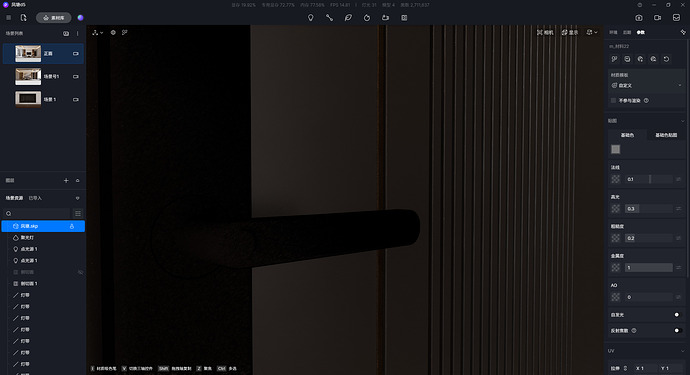Switch to the 场景资源 tab

tap(14, 198)
